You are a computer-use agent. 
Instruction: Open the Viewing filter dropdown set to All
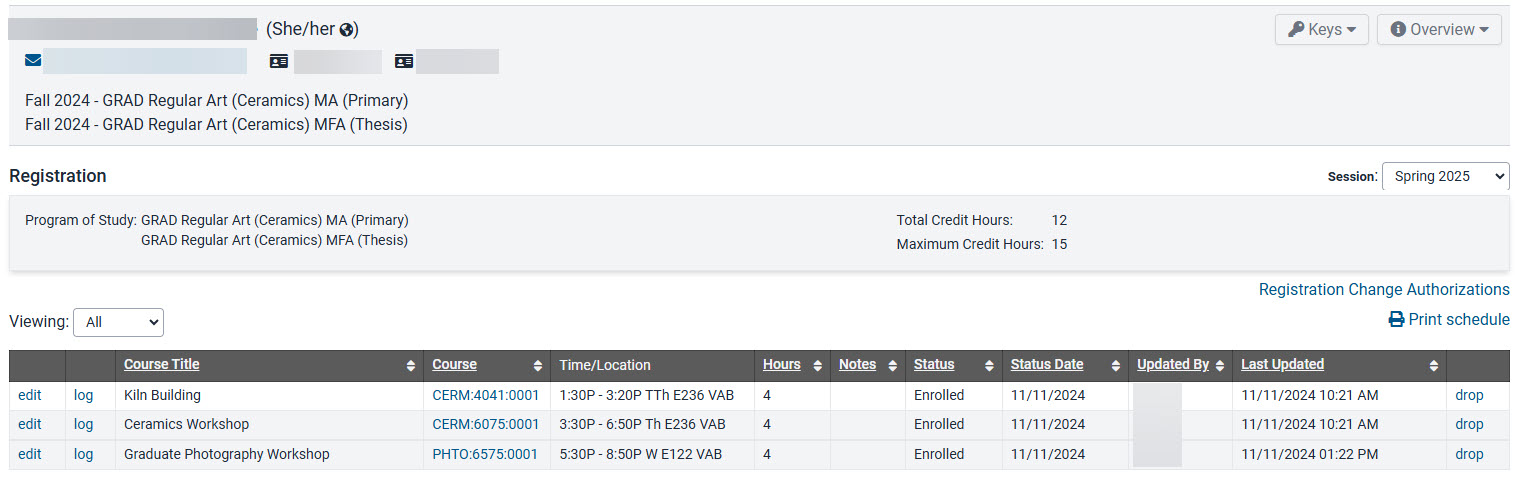[118, 322]
